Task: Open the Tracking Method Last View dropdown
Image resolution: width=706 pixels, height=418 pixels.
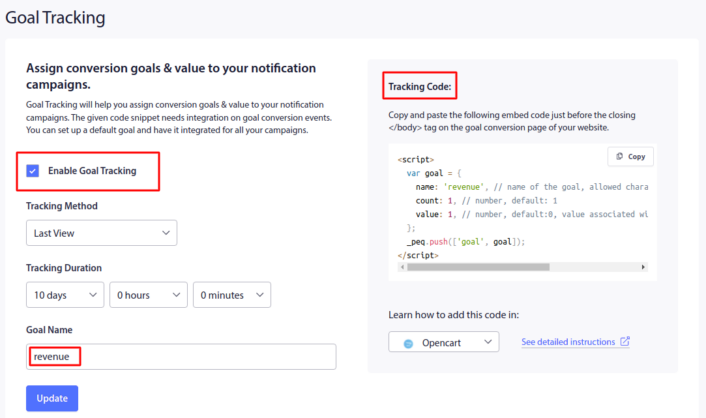Action: coord(101,233)
